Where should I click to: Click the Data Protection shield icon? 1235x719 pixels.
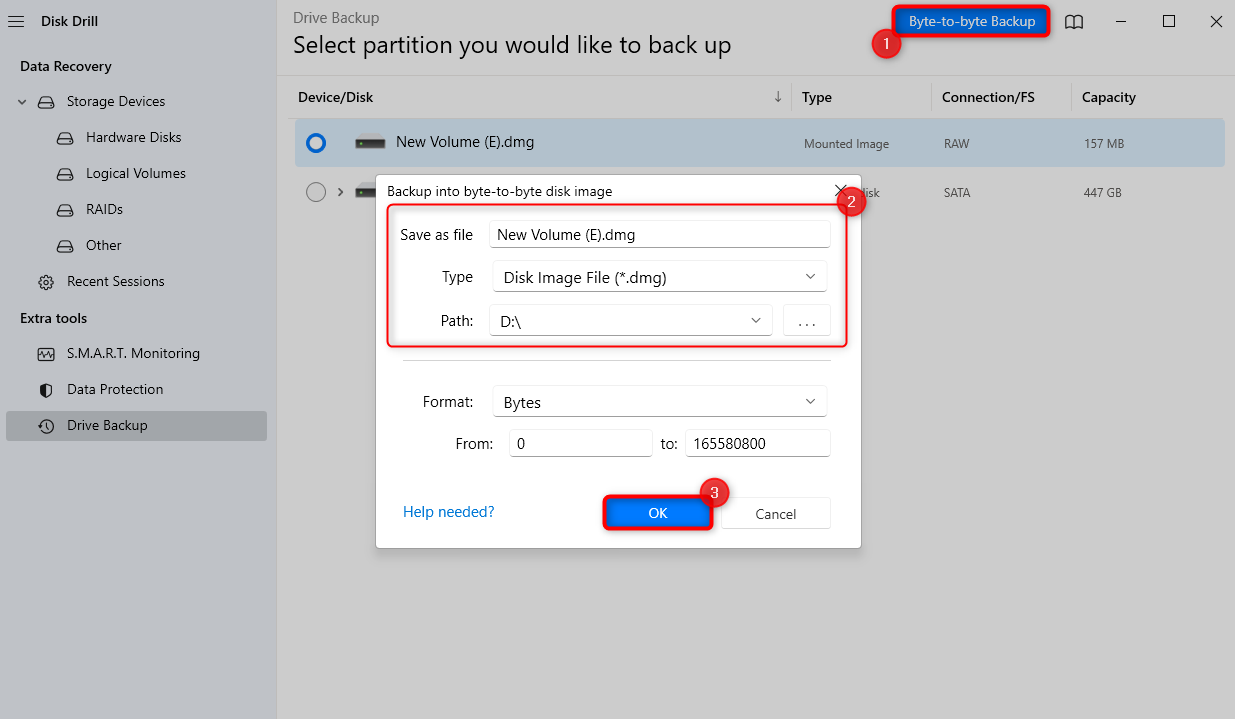46,390
